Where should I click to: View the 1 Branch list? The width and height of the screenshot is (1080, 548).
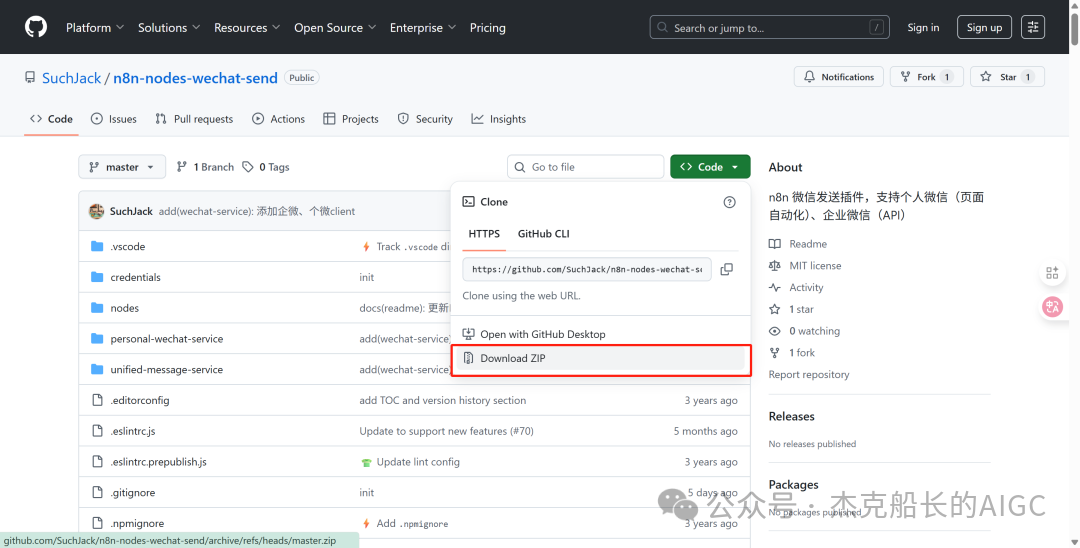(x=205, y=167)
